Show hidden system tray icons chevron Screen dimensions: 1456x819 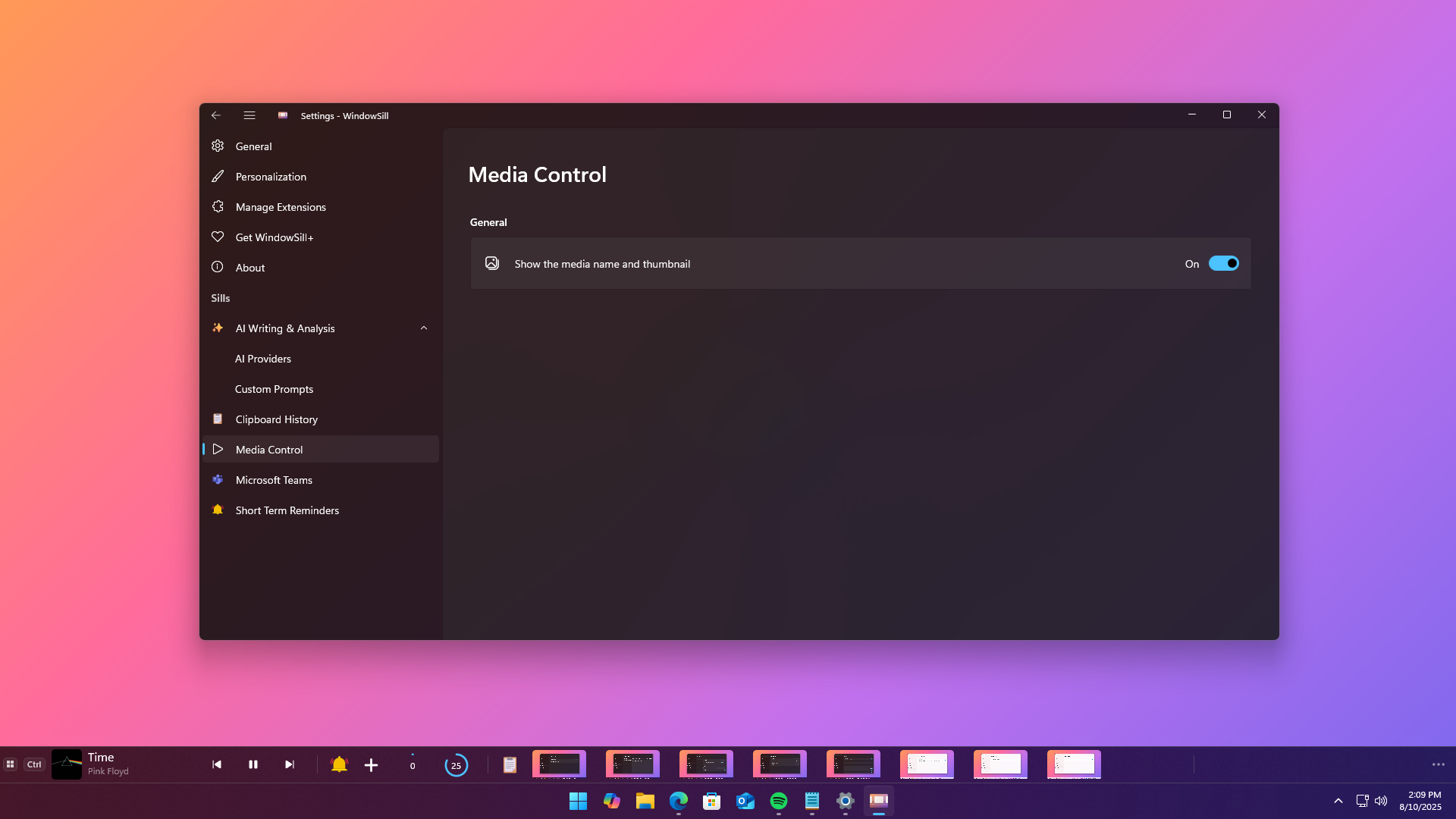[x=1338, y=801]
